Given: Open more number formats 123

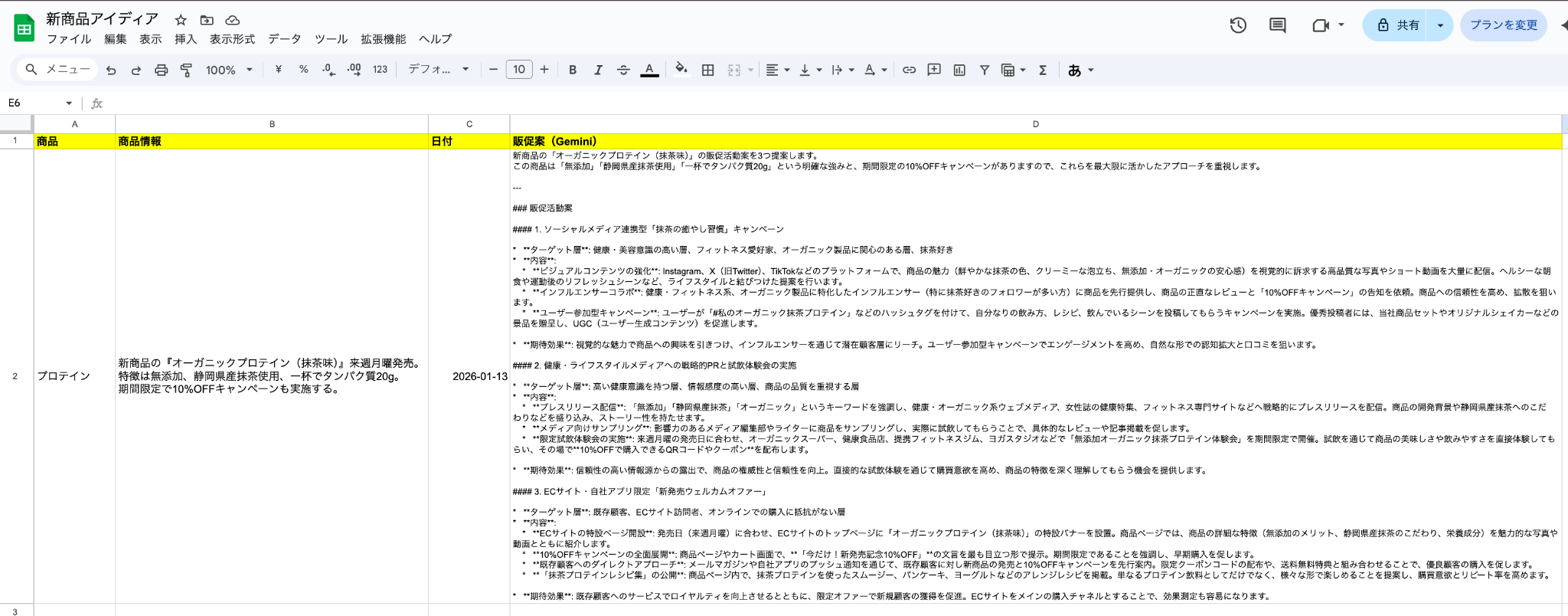Looking at the screenshot, I should tap(380, 70).
